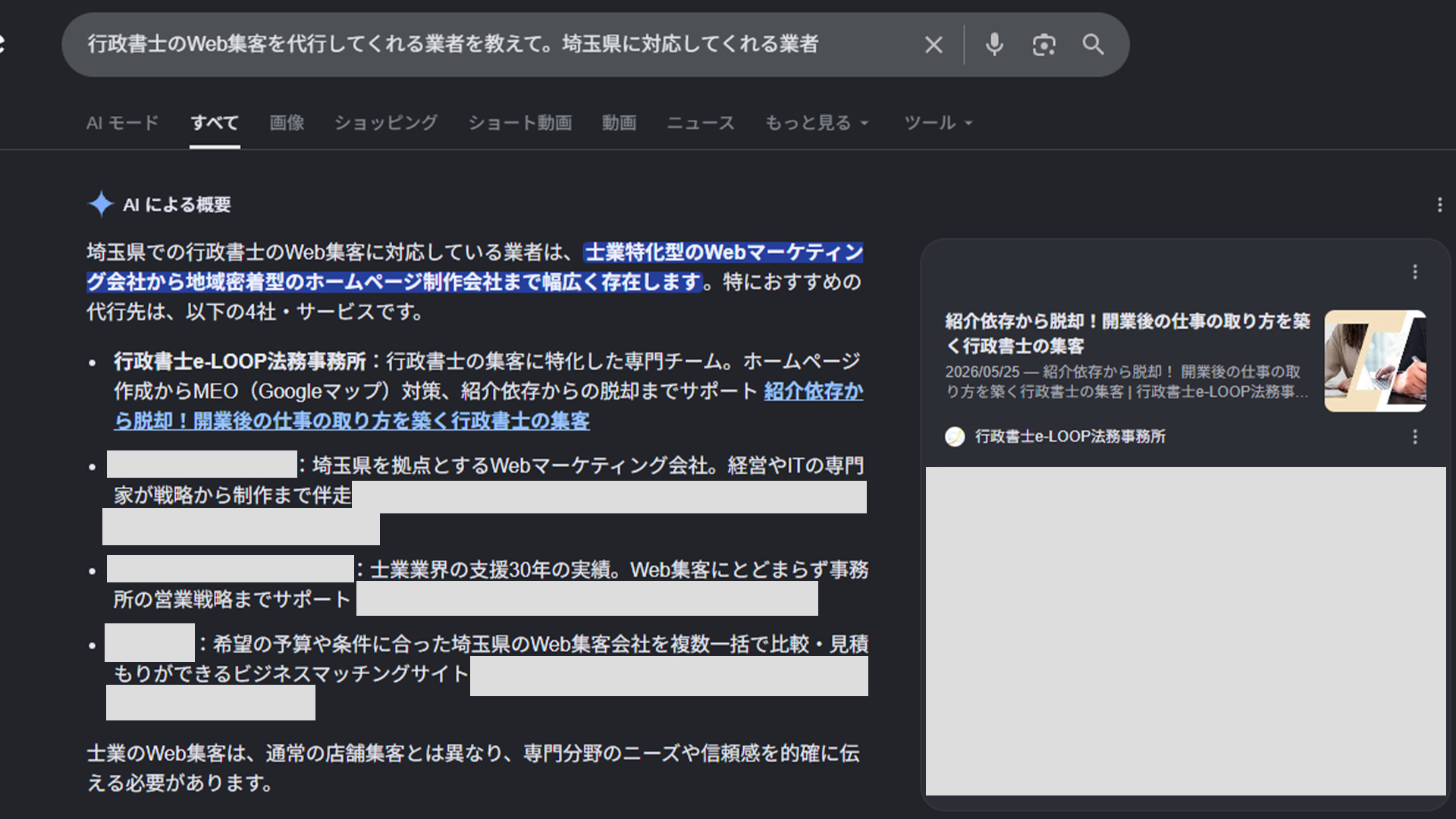1456x819 pixels.
Task: Start voice search with microphone icon
Action: (x=994, y=45)
